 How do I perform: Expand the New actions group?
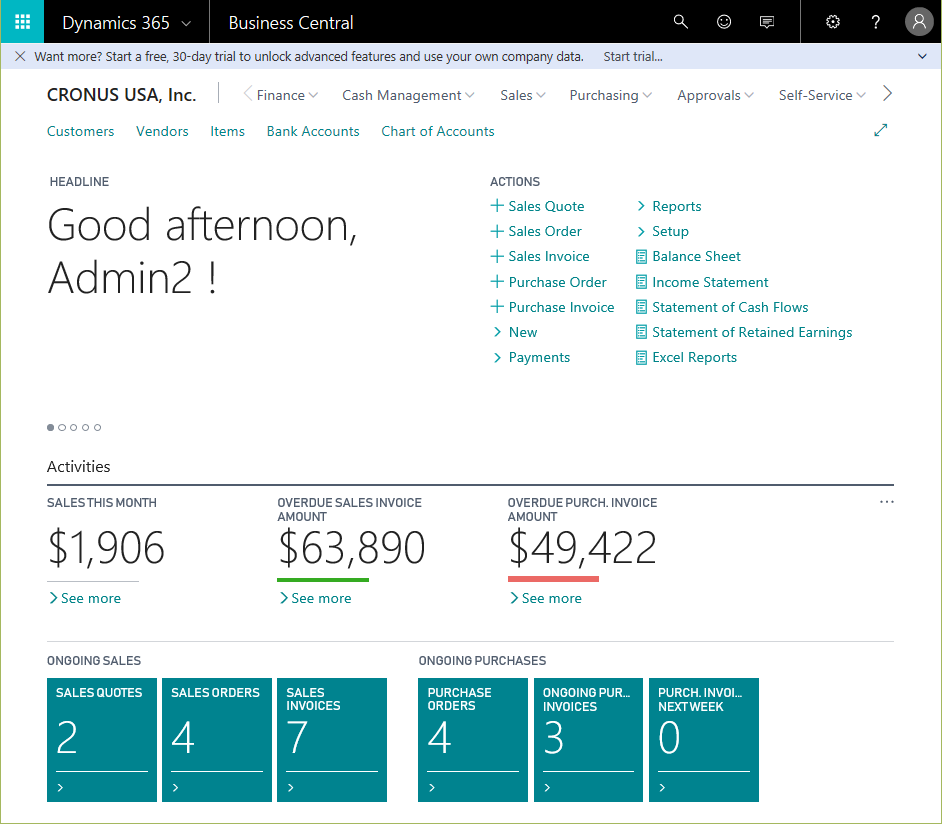point(515,332)
